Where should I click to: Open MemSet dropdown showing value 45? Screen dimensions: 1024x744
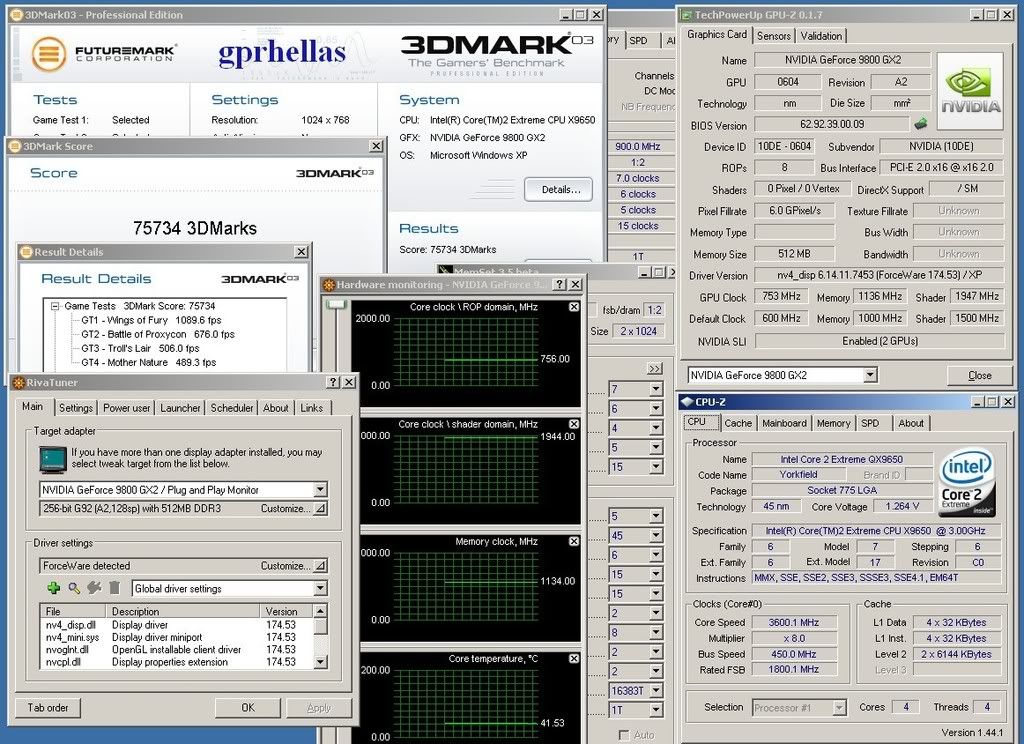tap(656, 536)
